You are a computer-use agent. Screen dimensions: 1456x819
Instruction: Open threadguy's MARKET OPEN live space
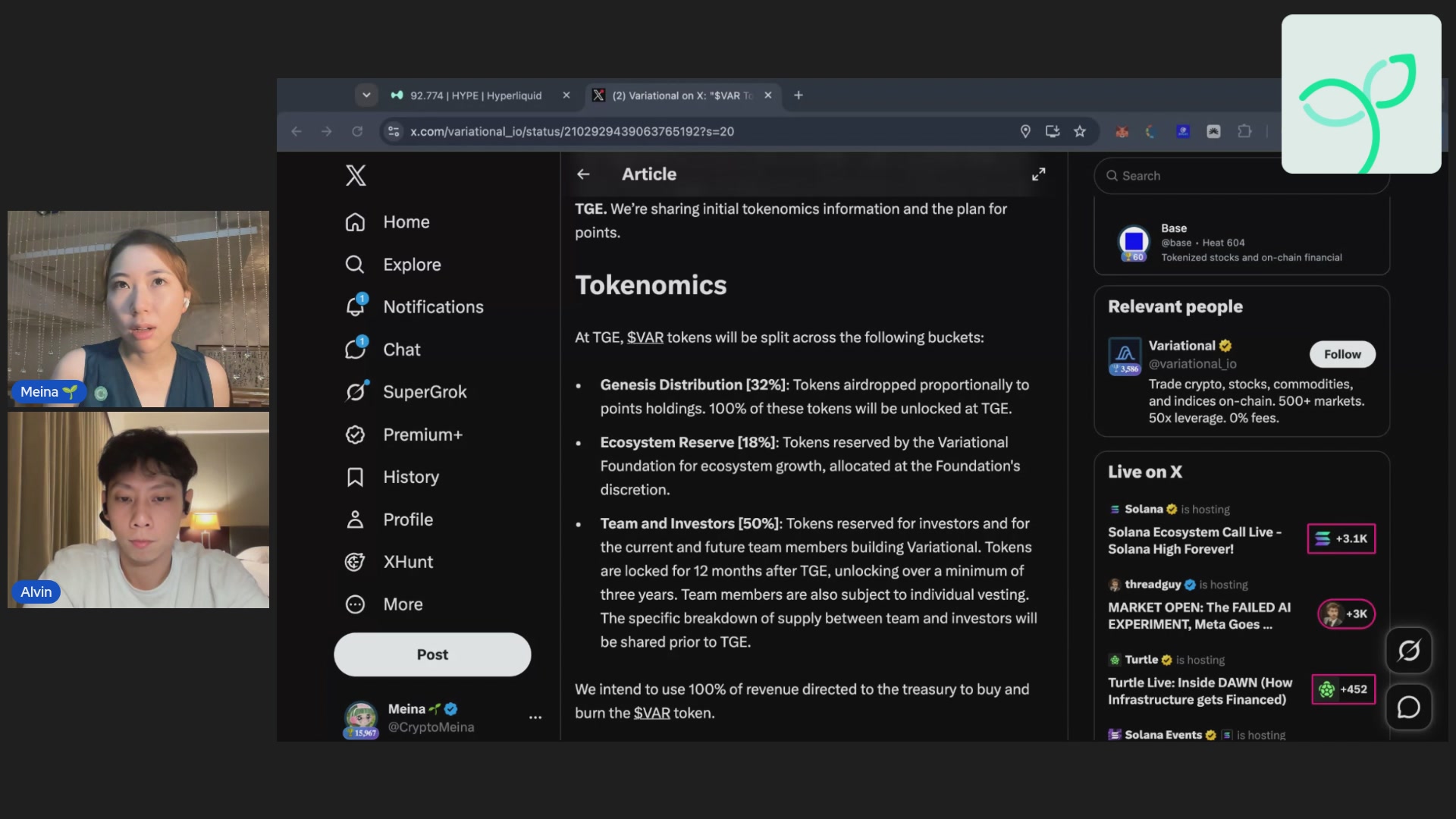pos(1199,616)
